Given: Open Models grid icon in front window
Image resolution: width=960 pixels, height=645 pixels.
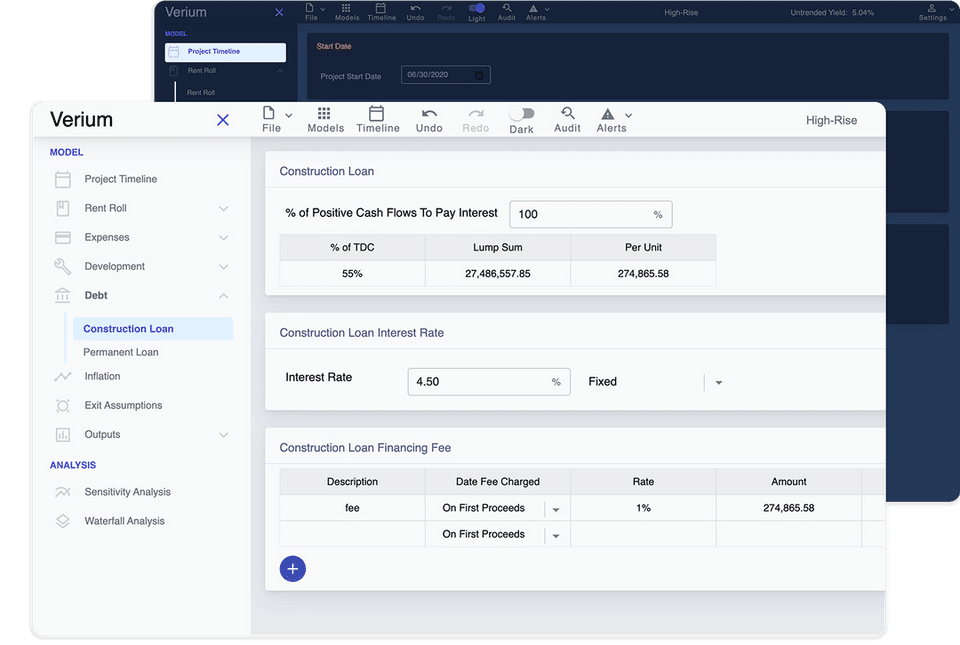Looking at the screenshot, I should [x=324, y=113].
